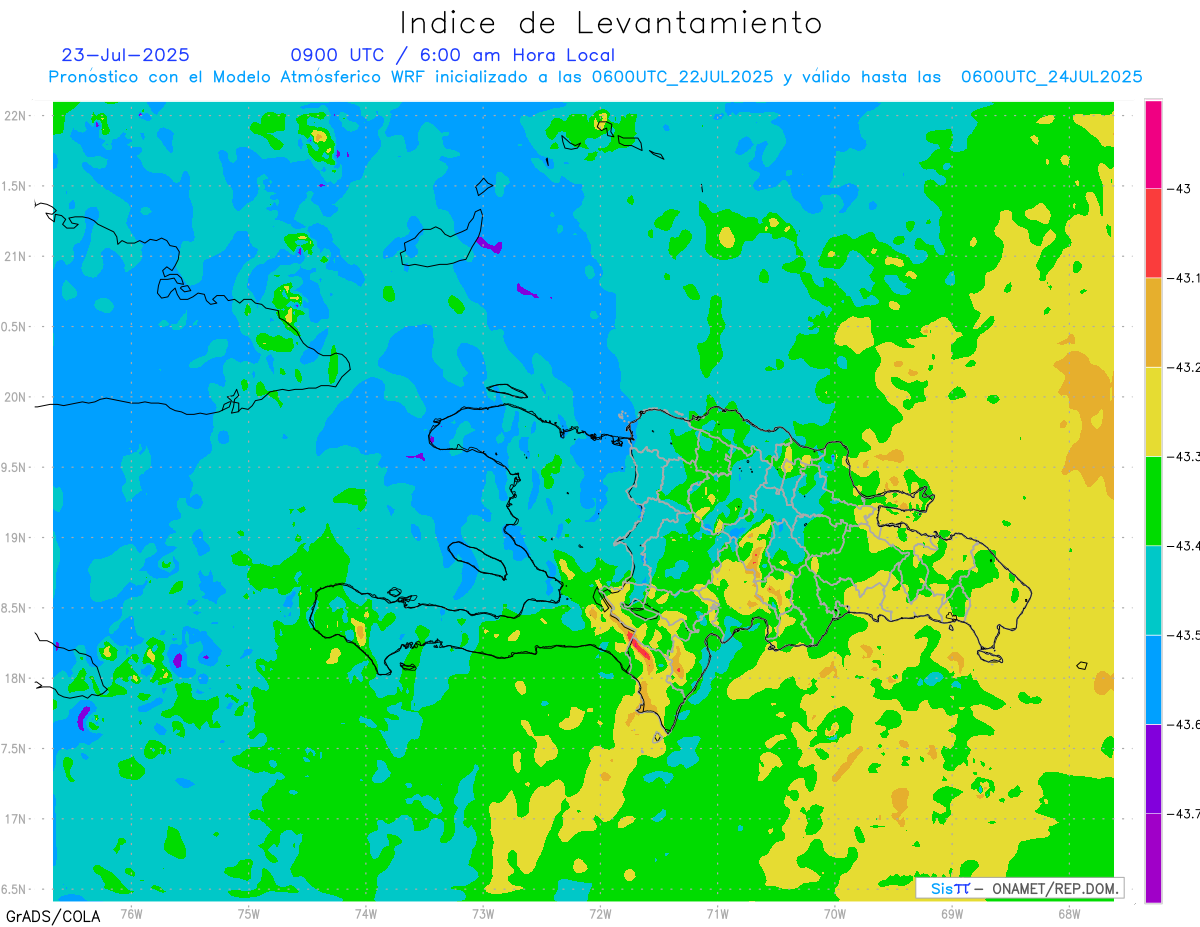Screen dimensions: 1200x927
Task: Click the title 'Indice de Levantamiento'
Action: (610, 22)
